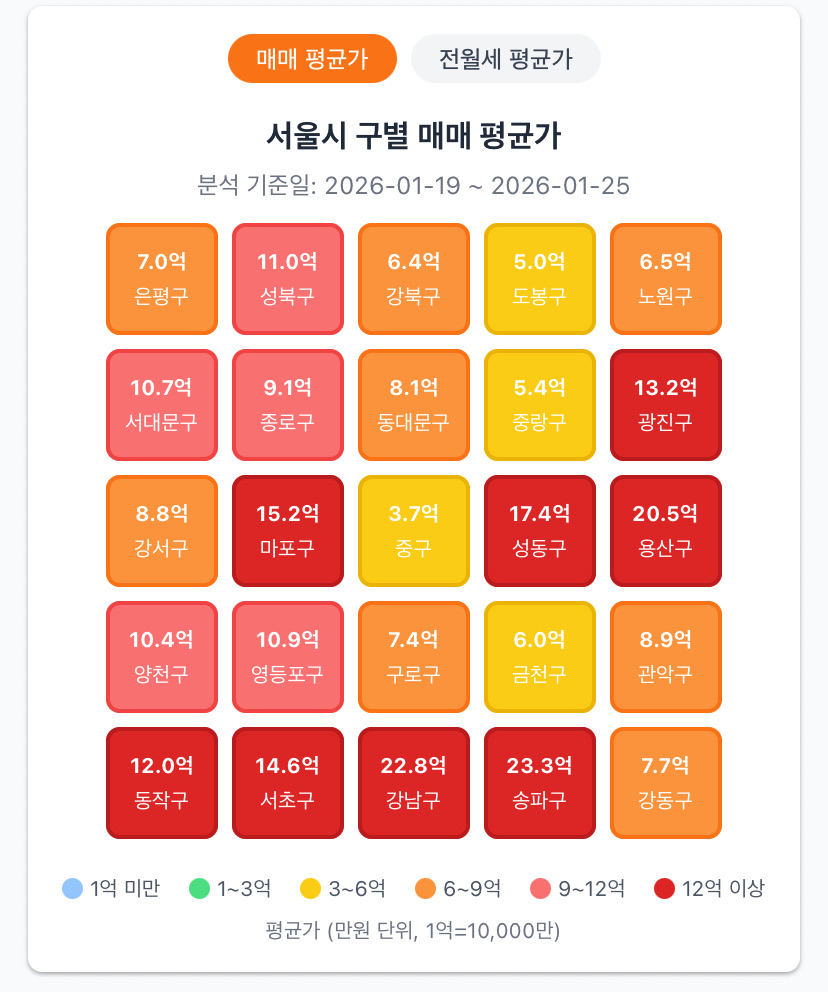Choose the 마포구 15.2억 tile
Screen dimensions: 828x992
tap(288, 531)
